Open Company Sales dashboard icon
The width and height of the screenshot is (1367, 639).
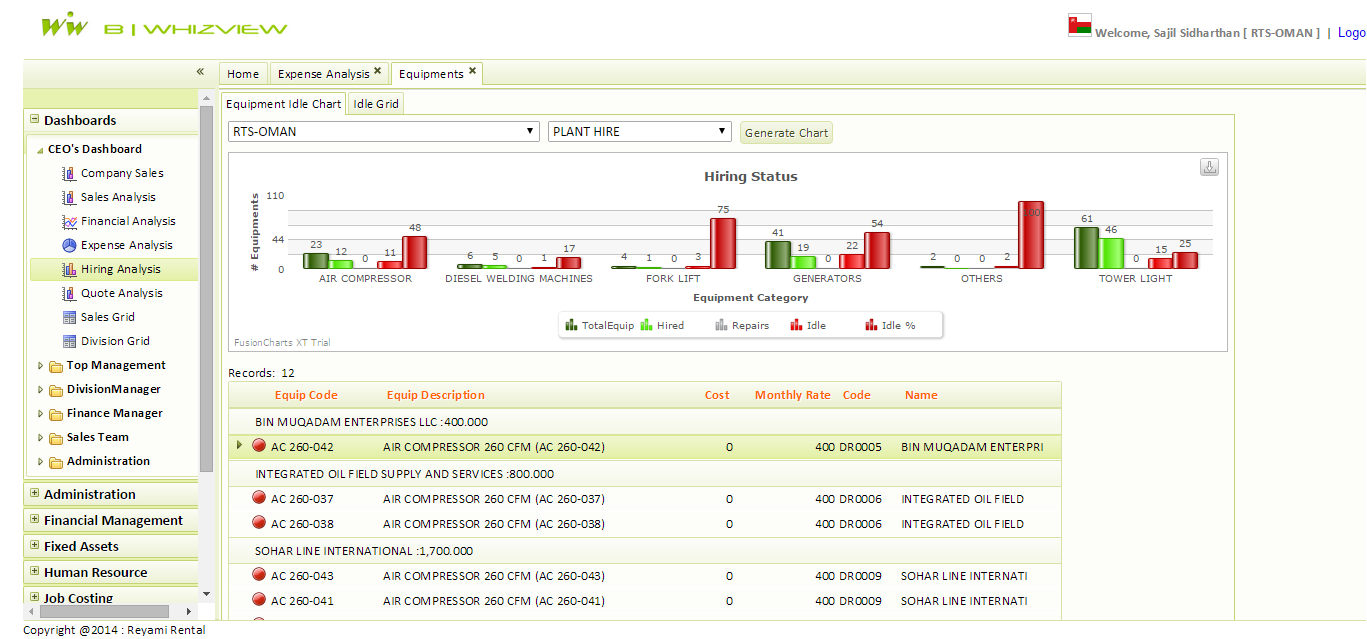coord(69,173)
